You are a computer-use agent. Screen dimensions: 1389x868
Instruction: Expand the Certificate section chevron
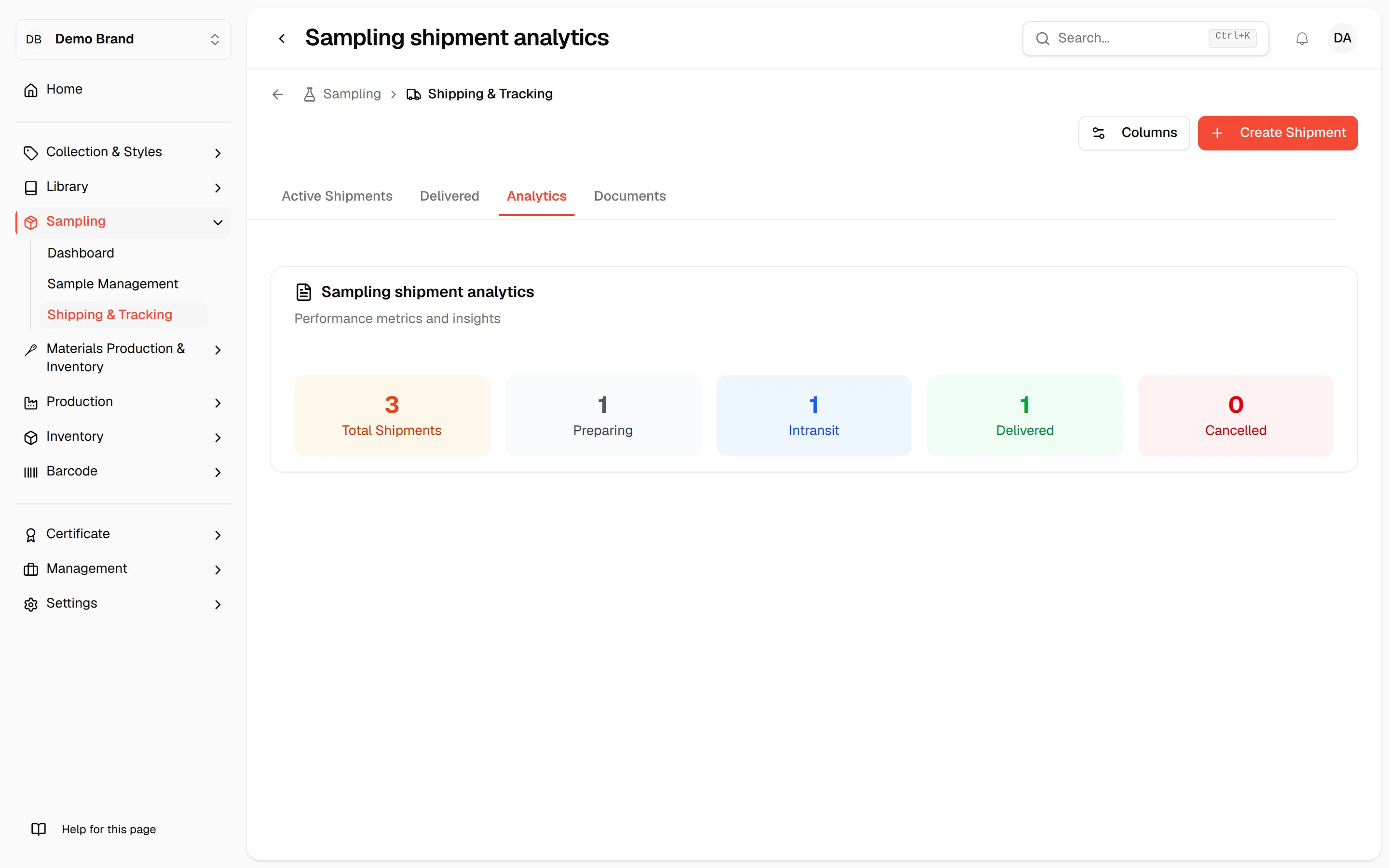pyautogui.click(x=218, y=534)
